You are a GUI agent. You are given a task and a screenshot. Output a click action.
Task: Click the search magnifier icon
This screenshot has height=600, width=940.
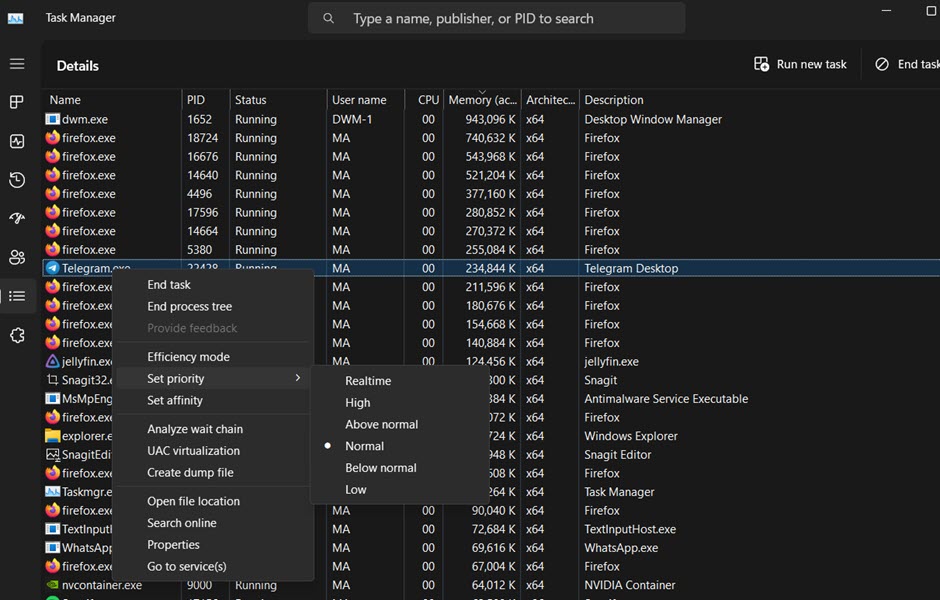tap(328, 17)
